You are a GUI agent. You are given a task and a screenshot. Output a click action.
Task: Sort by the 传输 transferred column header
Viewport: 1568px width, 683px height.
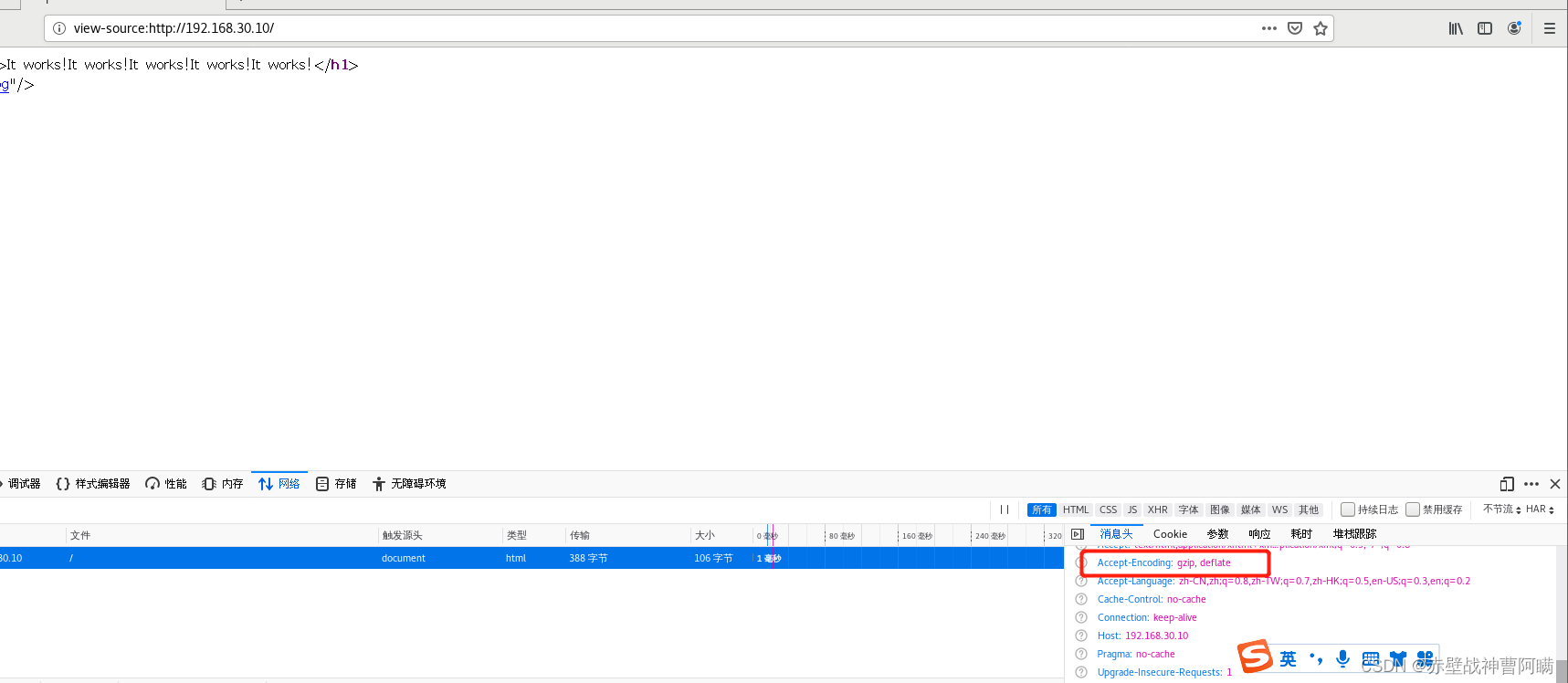pyautogui.click(x=628, y=535)
